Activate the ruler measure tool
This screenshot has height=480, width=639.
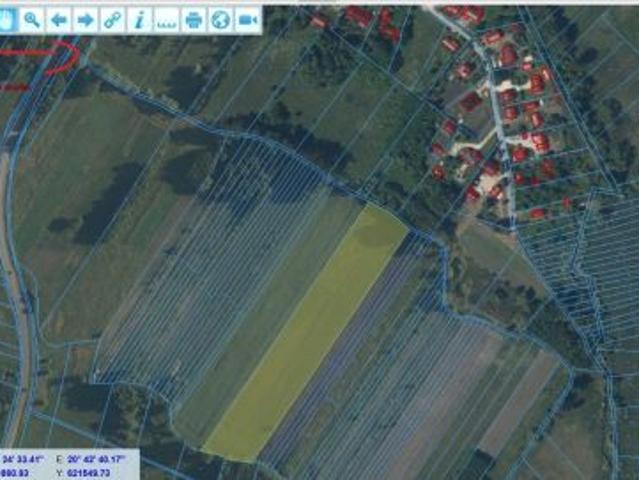click(x=167, y=20)
